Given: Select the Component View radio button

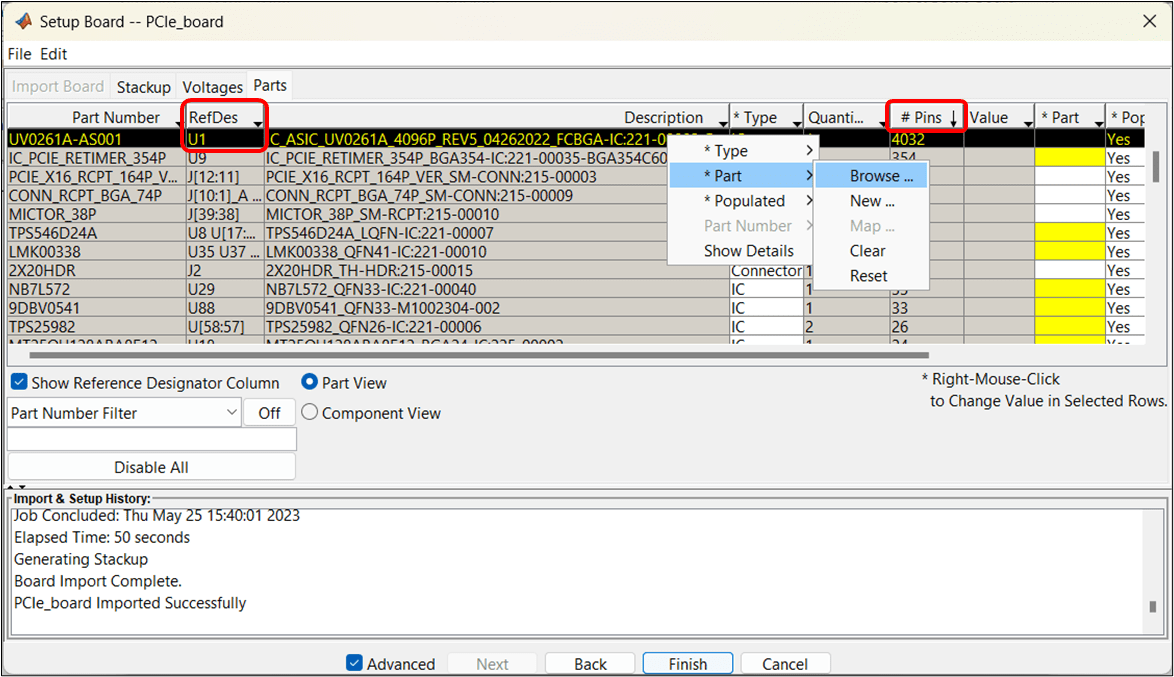Looking at the screenshot, I should 309,412.
